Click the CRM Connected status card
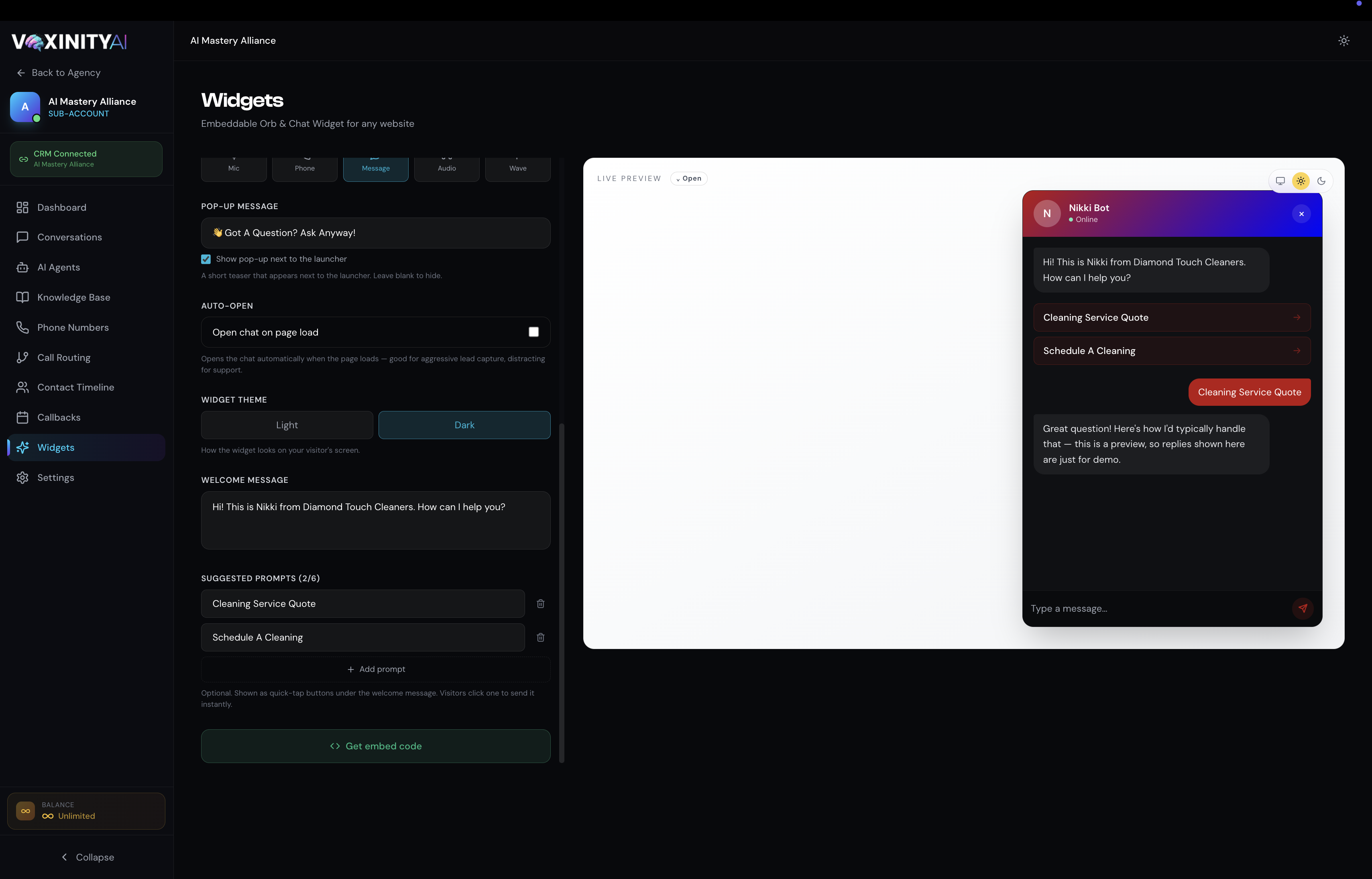Viewport: 1372px width, 879px height. coord(86,159)
